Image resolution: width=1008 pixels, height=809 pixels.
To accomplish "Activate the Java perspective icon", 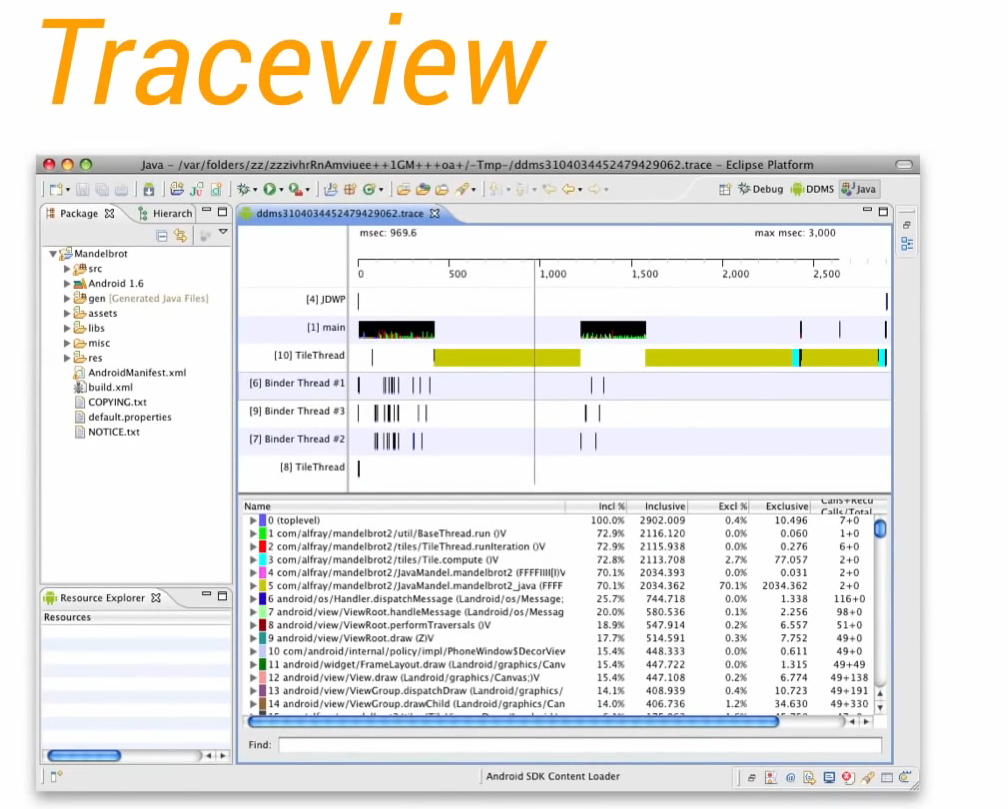I will 859,189.
